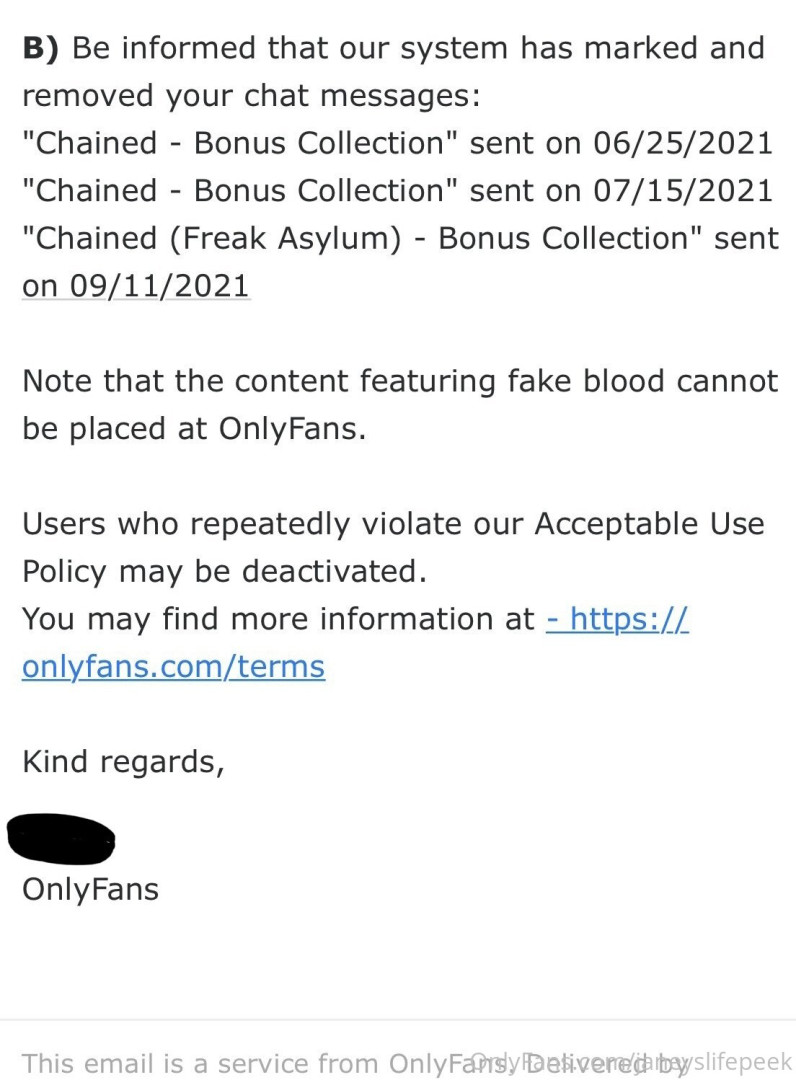Click the bold "B)" section marker
This screenshot has height=1080, width=796.
[x=42, y=47]
